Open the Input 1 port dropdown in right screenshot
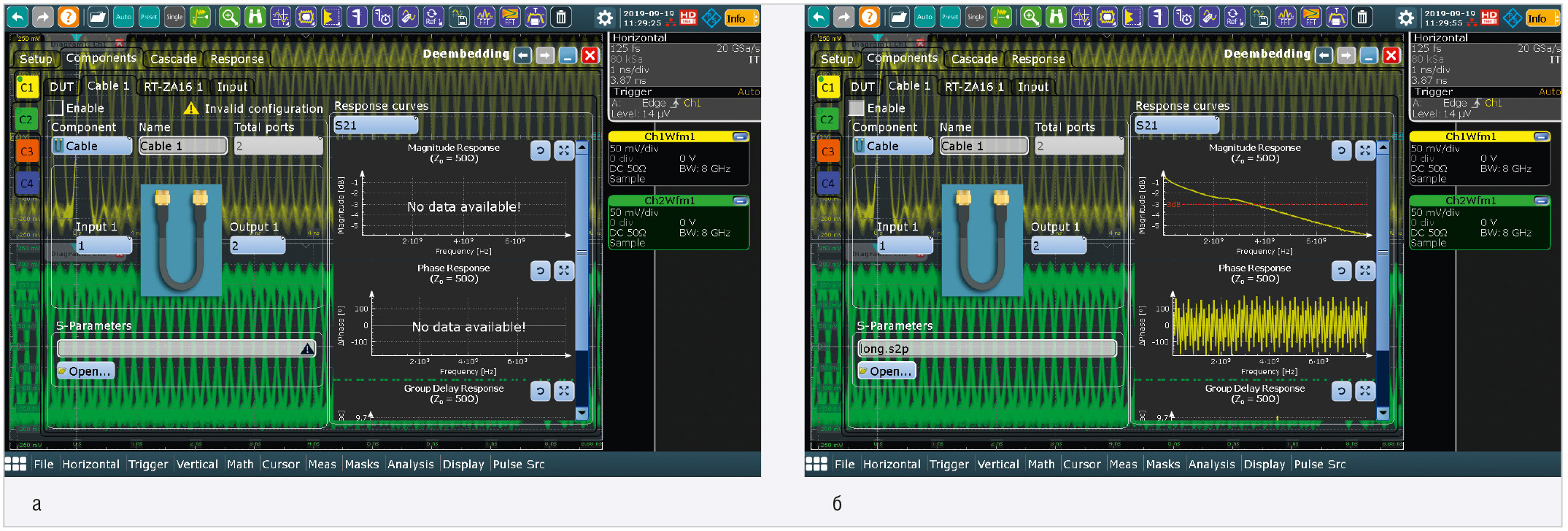Image resolution: width=1568 pixels, height=531 pixels. (x=905, y=246)
